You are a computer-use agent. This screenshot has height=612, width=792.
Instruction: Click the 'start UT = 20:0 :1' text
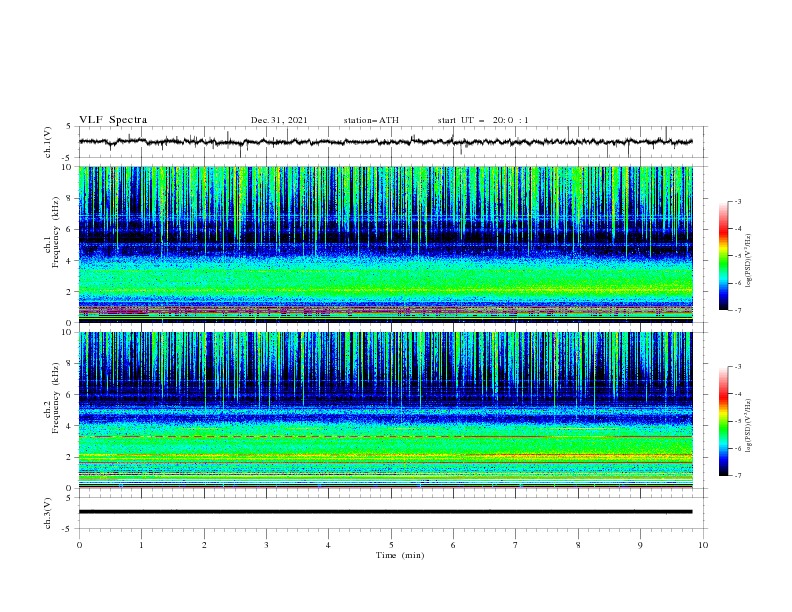coord(483,120)
